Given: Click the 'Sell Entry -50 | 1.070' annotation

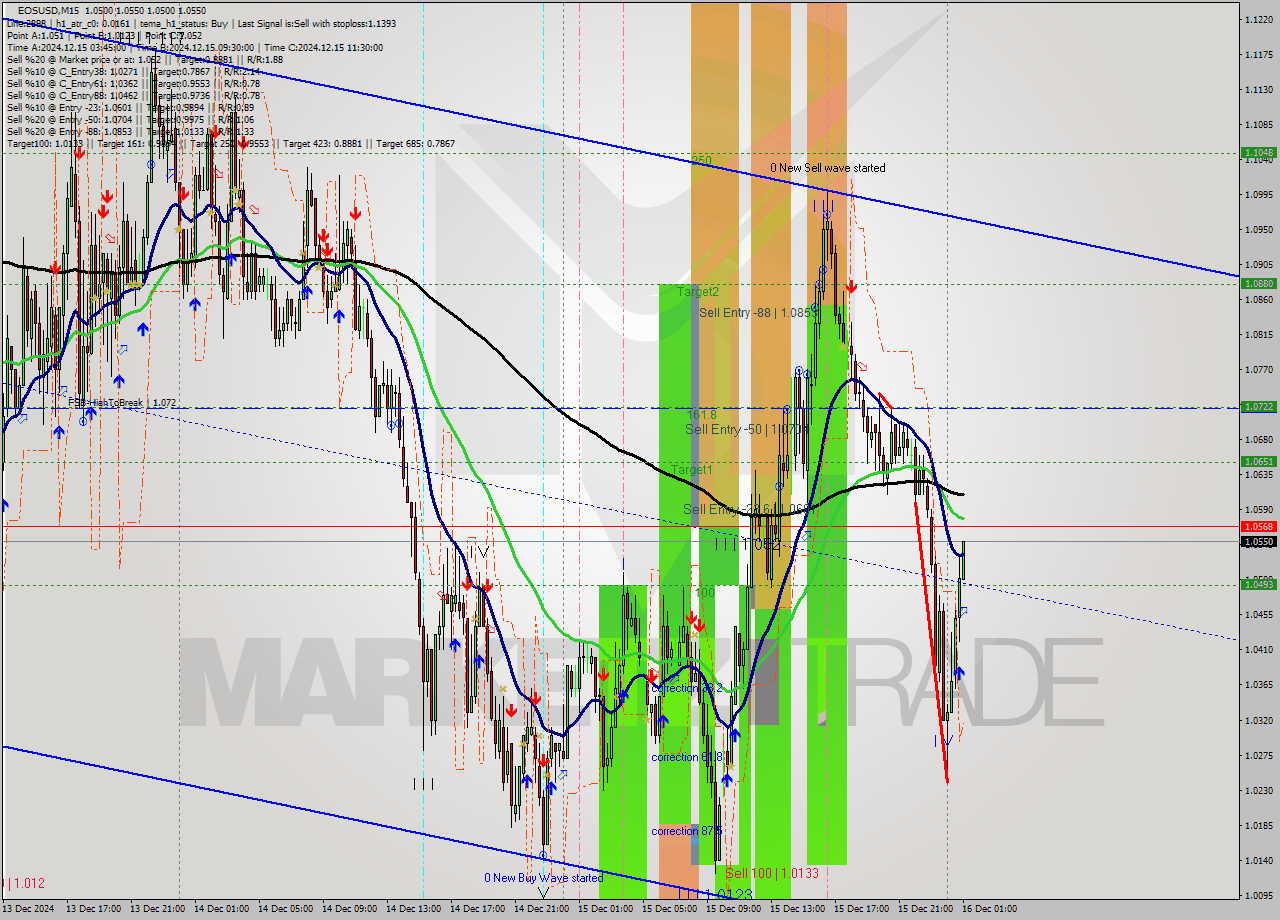Looking at the screenshot, I should 746,429.
